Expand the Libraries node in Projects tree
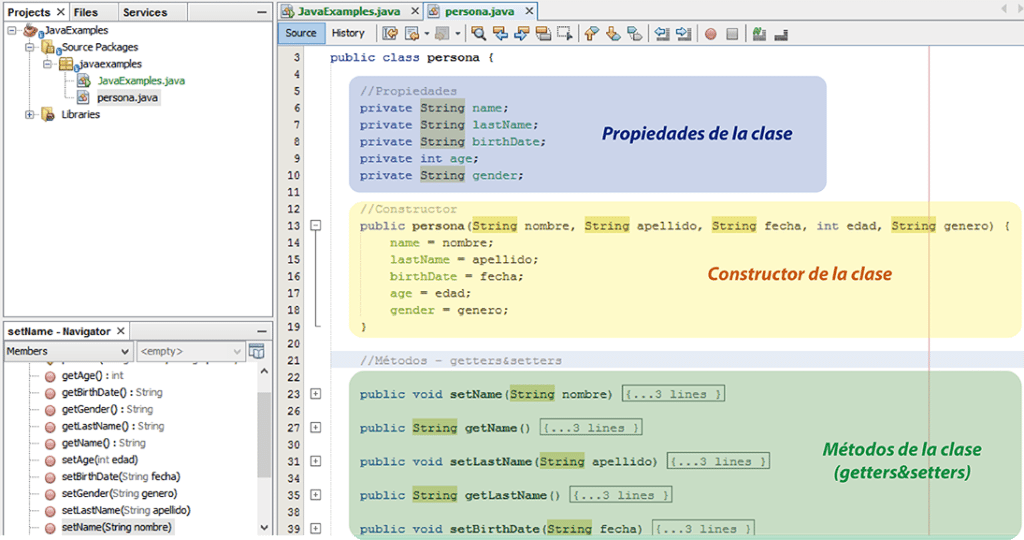Screen dimensions: 1024x540 [x=31, y=115]
